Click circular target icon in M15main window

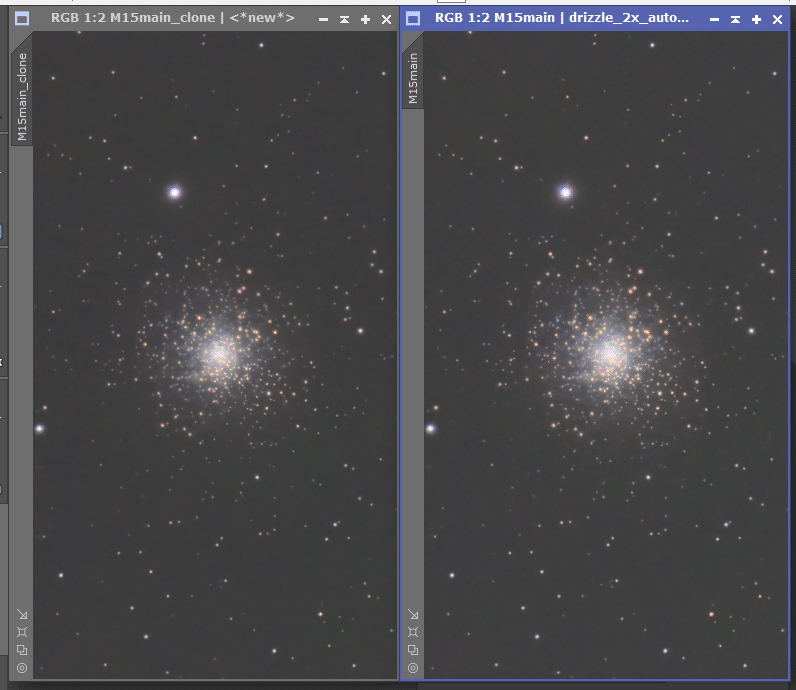click(x=413, y=668)
